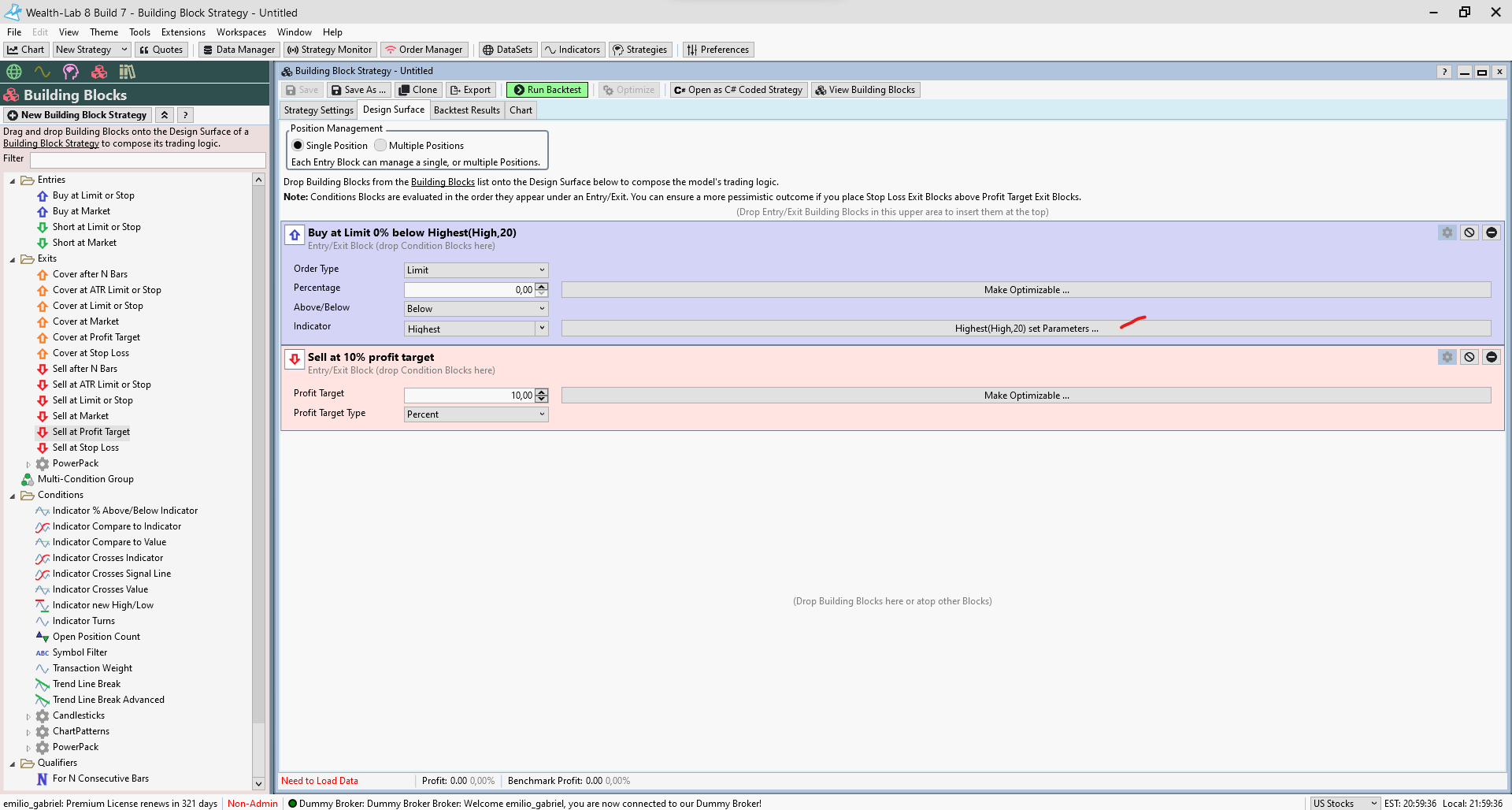Expand the Candlesticks tree node

pos(28,716)
